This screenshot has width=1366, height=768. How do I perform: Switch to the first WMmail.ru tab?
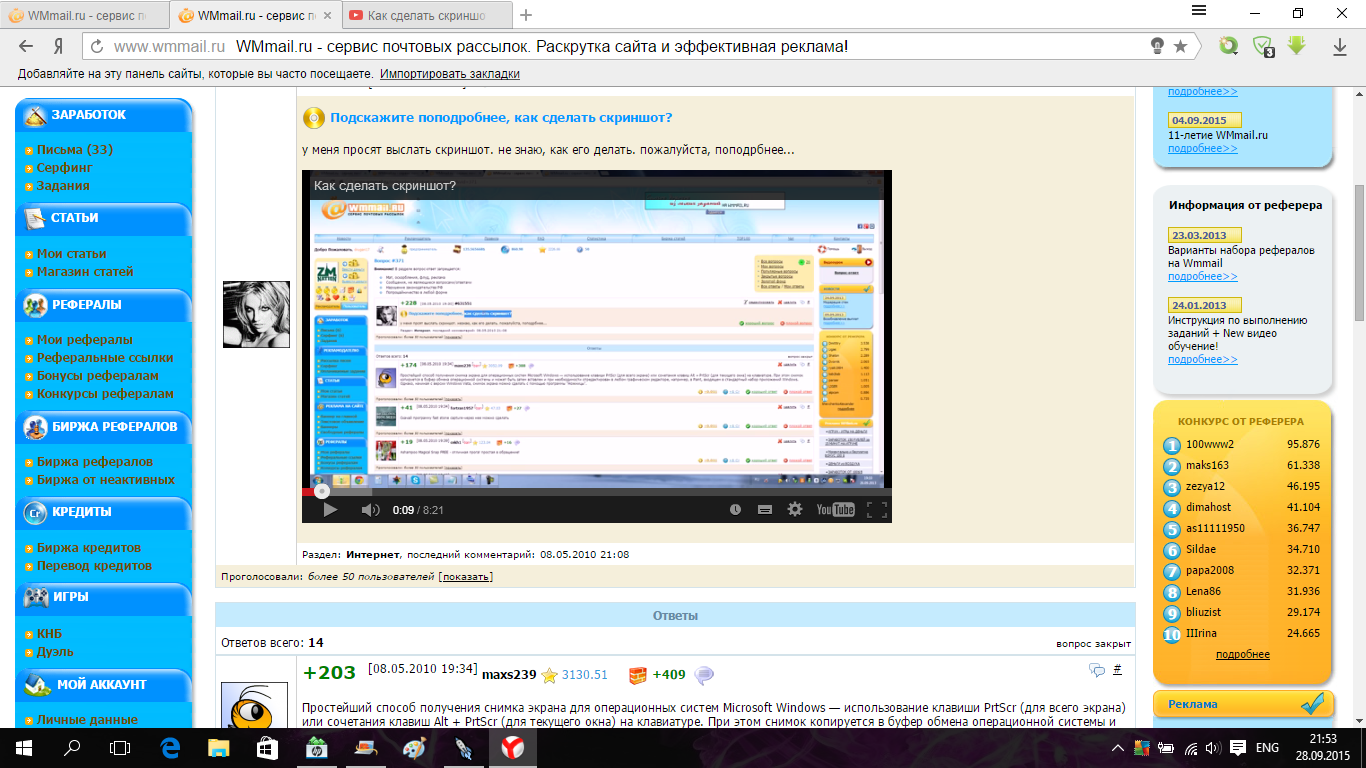coord(84,16)
